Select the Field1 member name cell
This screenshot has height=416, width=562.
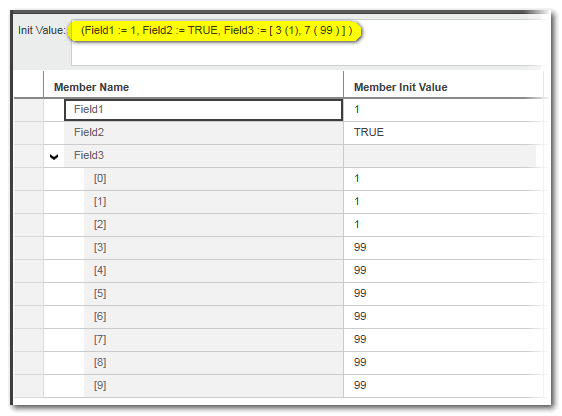203,110
